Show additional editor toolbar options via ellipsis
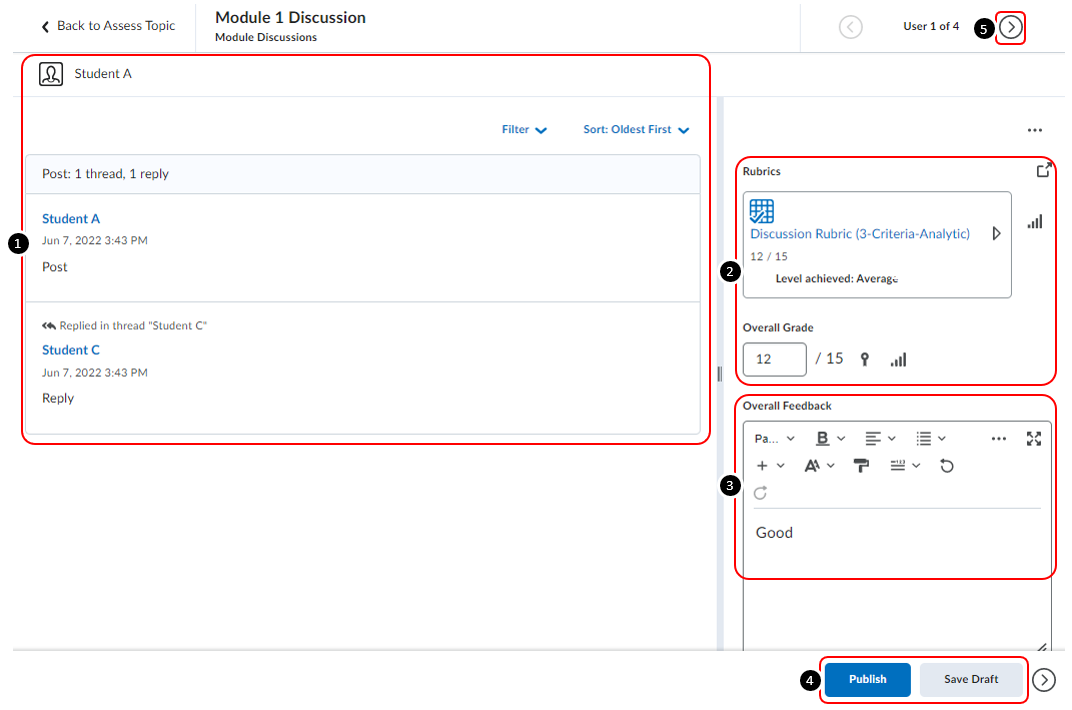Image resolution: width=1072 pixels, height=710 pixels. pyautogui.click(x=1000, y=438)
